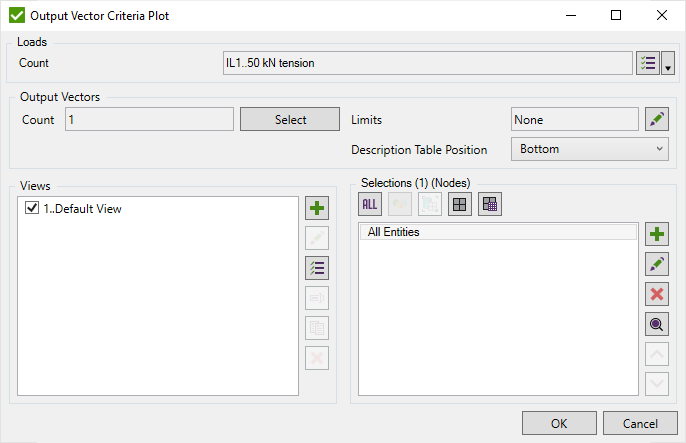Select the All Entities row
The height and width of the screenshot is (443, 686).
tap(498, 232)
